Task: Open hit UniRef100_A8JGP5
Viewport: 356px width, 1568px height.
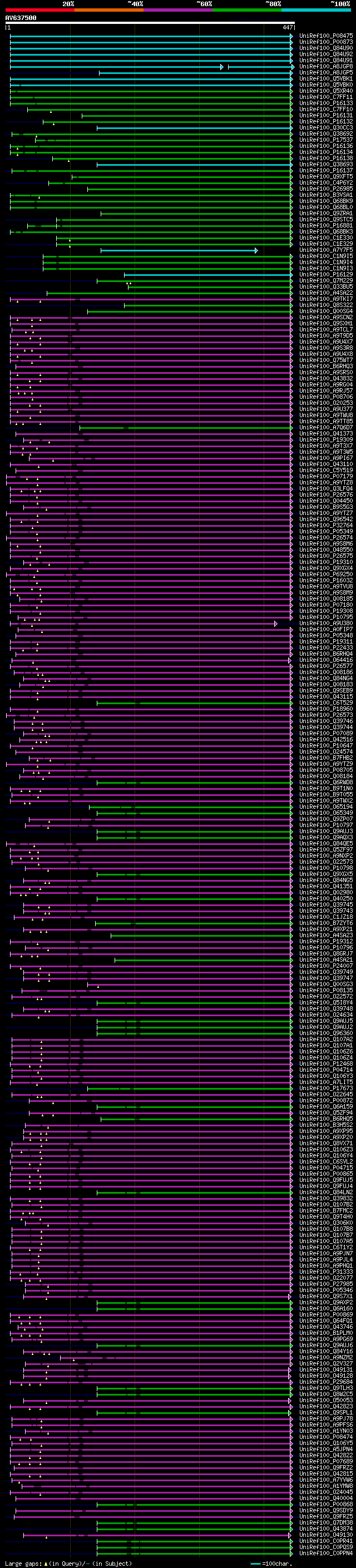Action: [x=326, y=72]
